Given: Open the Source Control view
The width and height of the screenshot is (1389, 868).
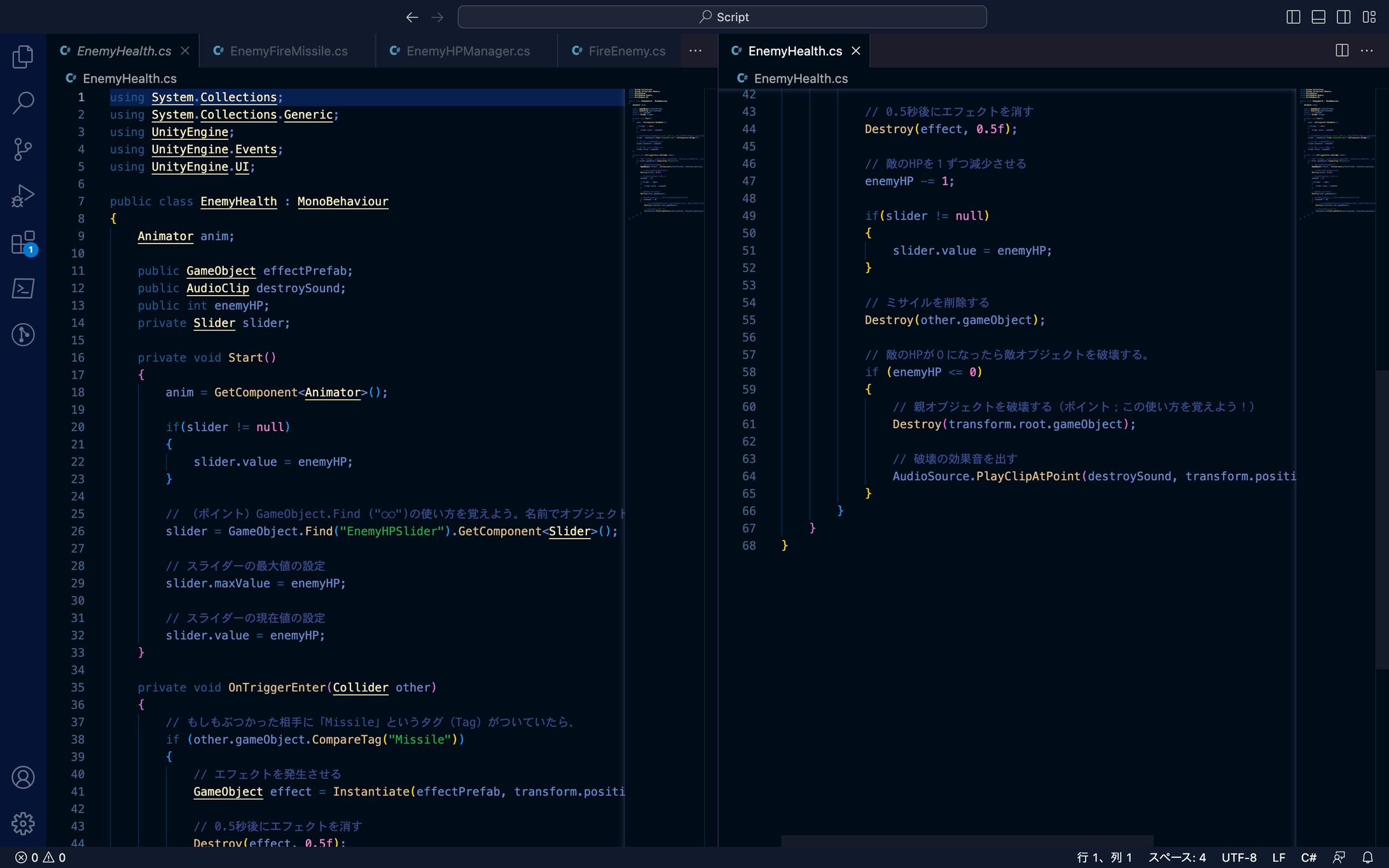Looking at the screenshot, I should (23, 149).
